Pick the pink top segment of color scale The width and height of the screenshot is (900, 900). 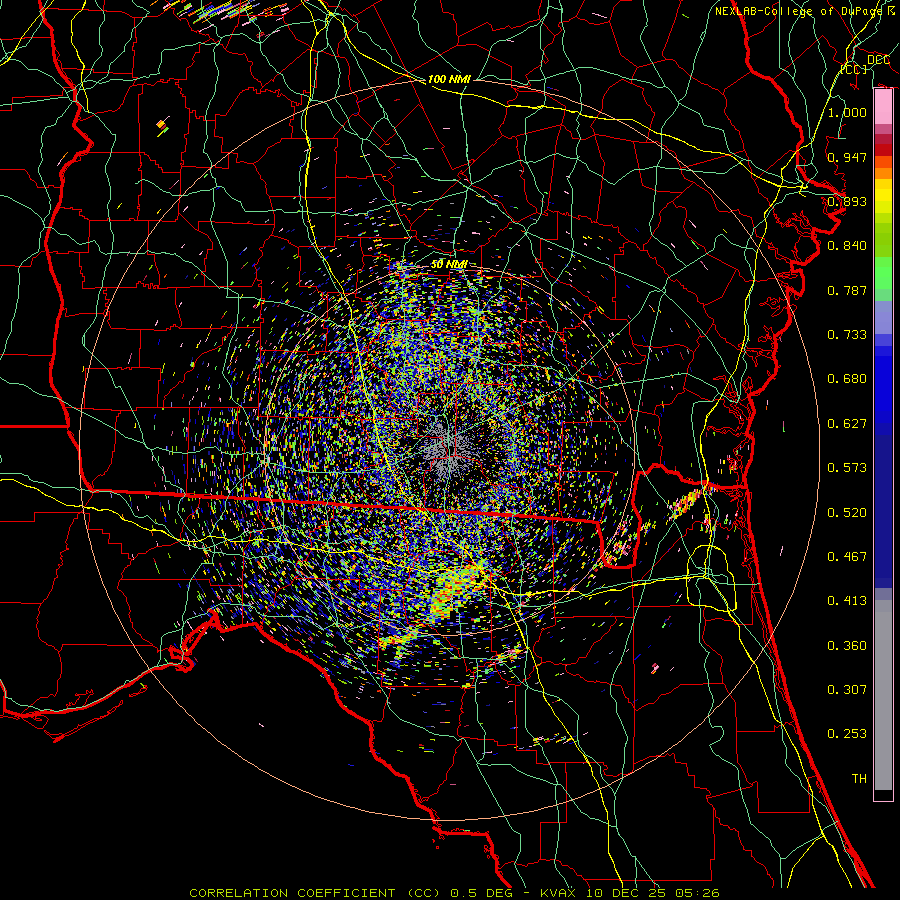coord(883,107)
